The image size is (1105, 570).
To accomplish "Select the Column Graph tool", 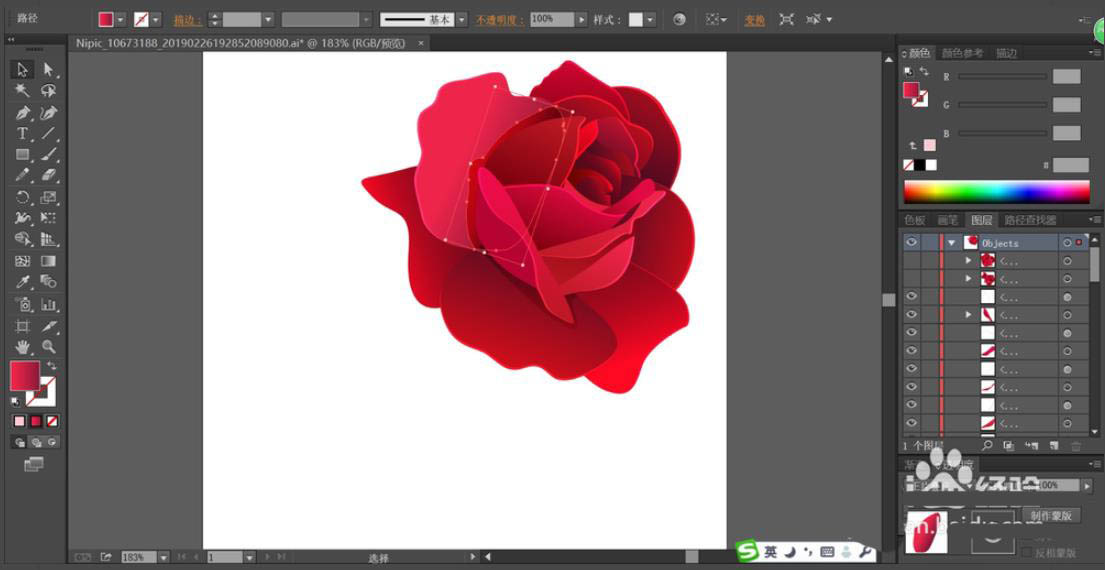I will [x=48, y=304].
